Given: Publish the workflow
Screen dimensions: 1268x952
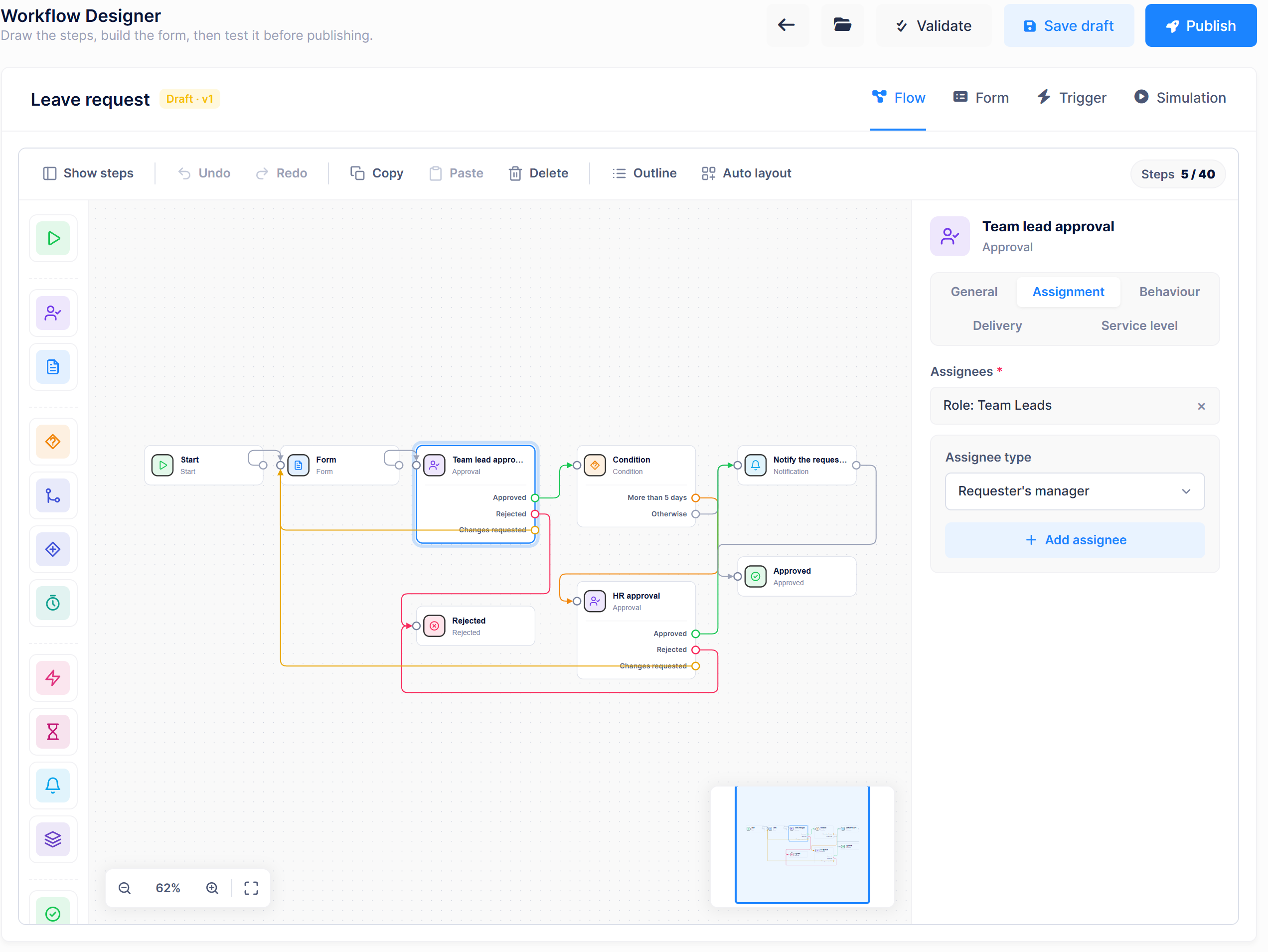Looking at the screenshot, I should (x=1200, y=25).
